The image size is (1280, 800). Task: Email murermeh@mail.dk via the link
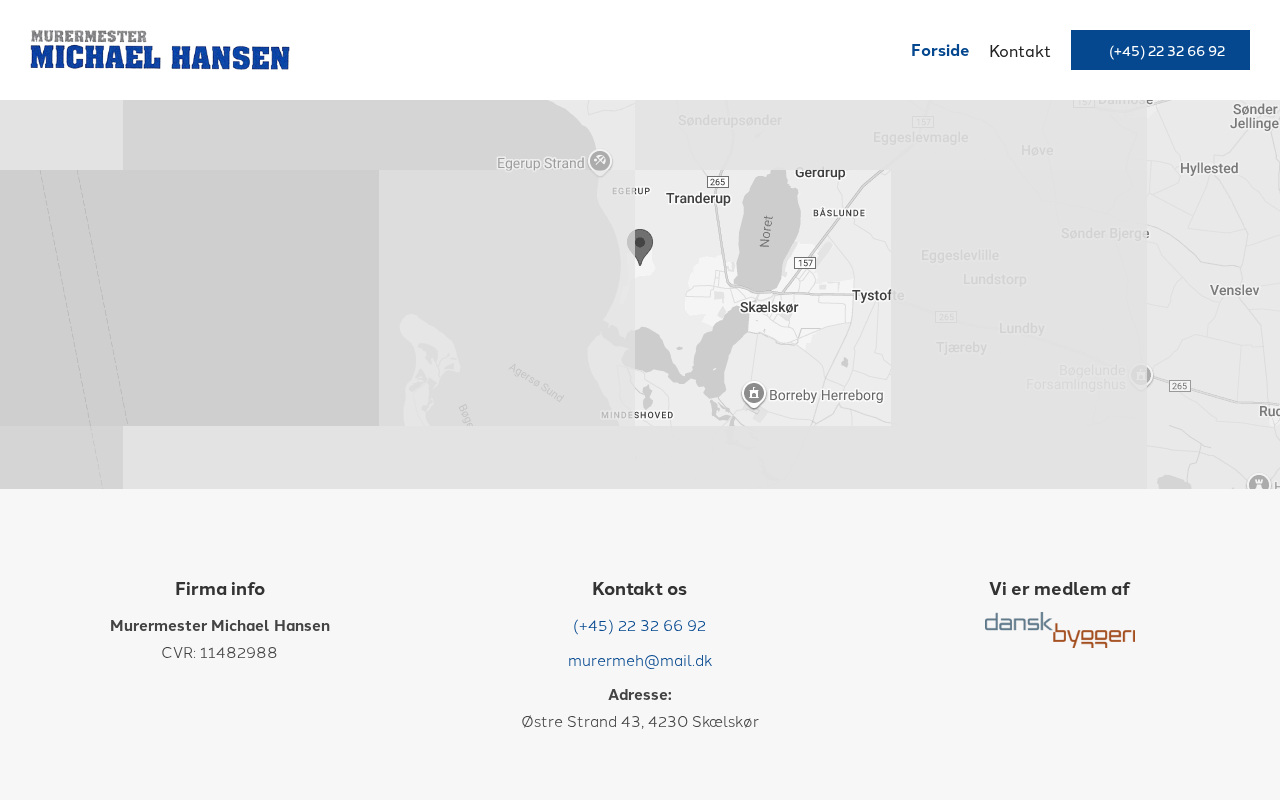(640, 660)
